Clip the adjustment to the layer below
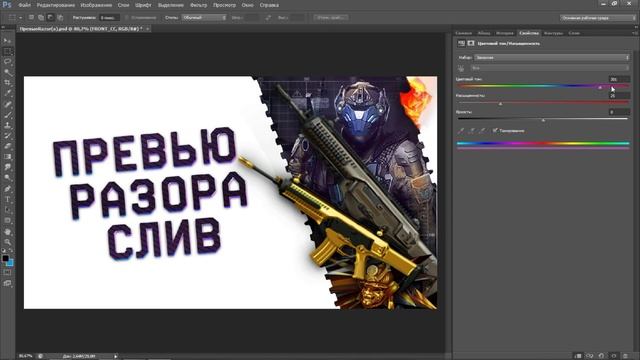The image size is (640, 360). (x=578, y=356)
